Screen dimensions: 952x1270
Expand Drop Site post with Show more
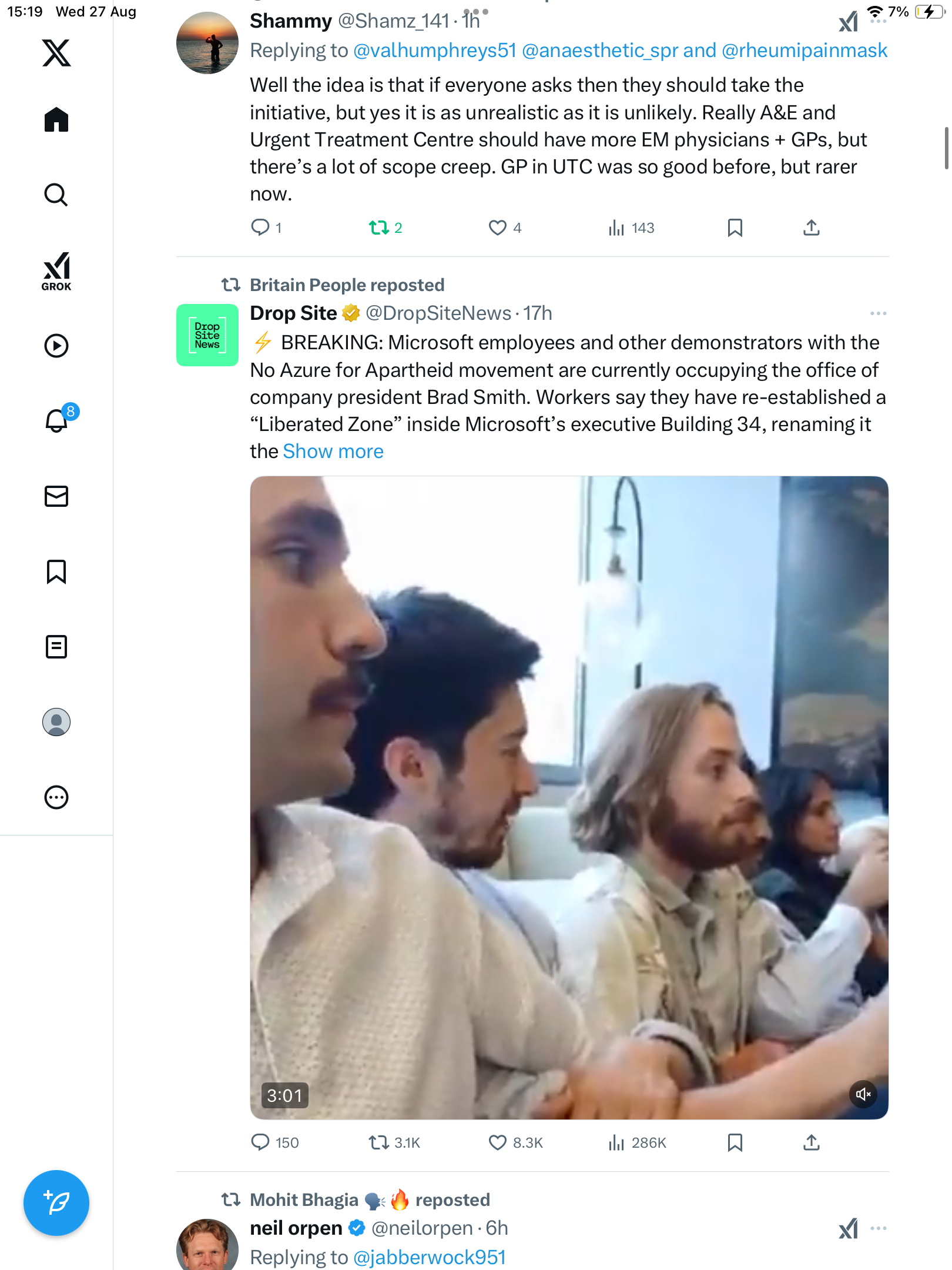[x=333, y=452]
